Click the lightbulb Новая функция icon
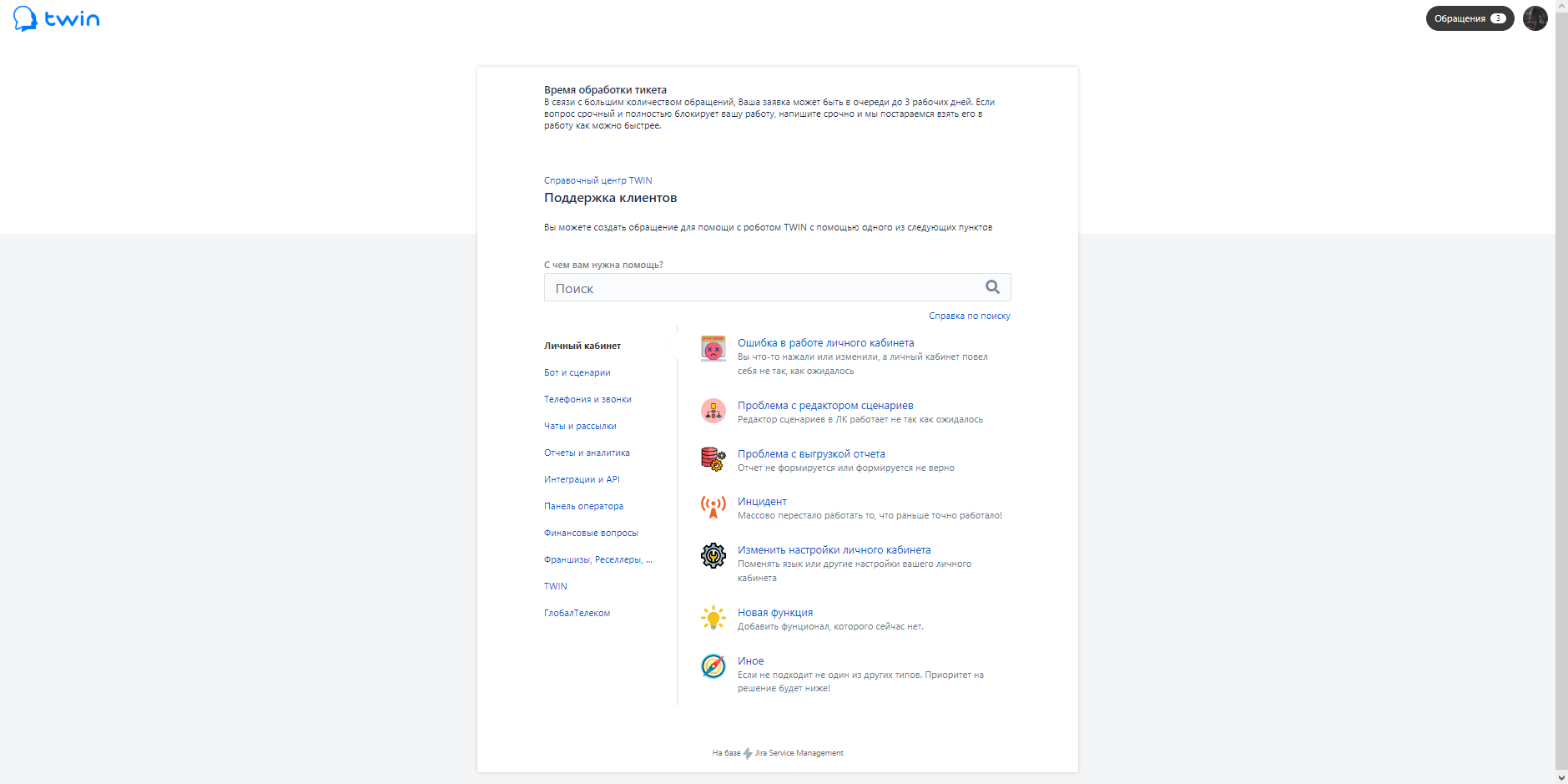Screen dimensions: 1568x784 point(713,618)
